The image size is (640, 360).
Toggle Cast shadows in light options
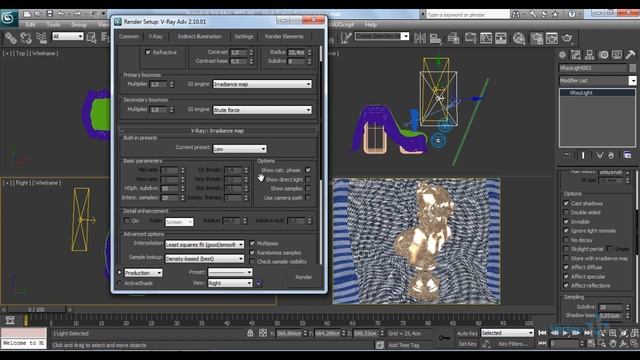tap(566, 203)
